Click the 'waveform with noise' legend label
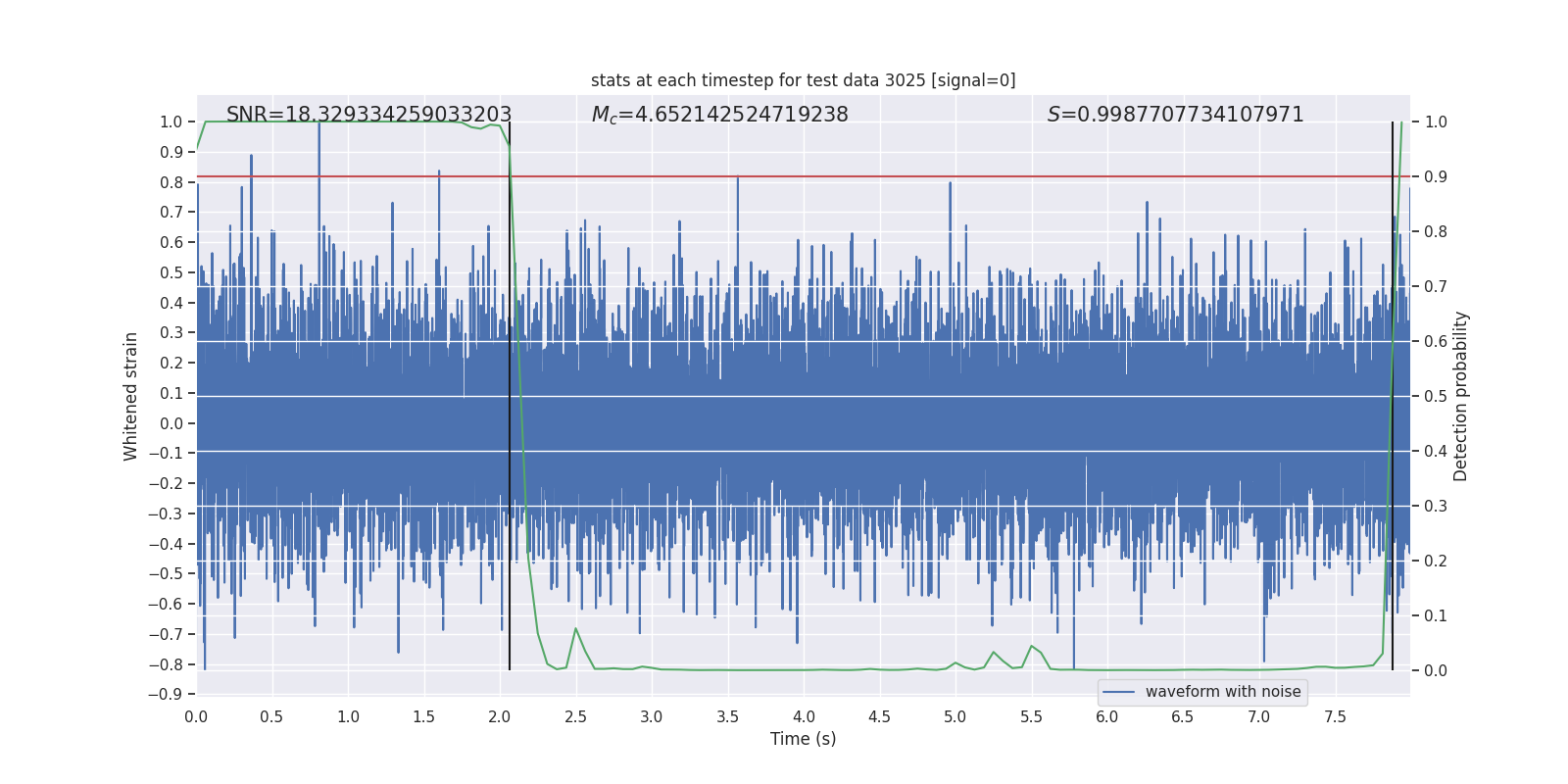 coord(1222,692)
